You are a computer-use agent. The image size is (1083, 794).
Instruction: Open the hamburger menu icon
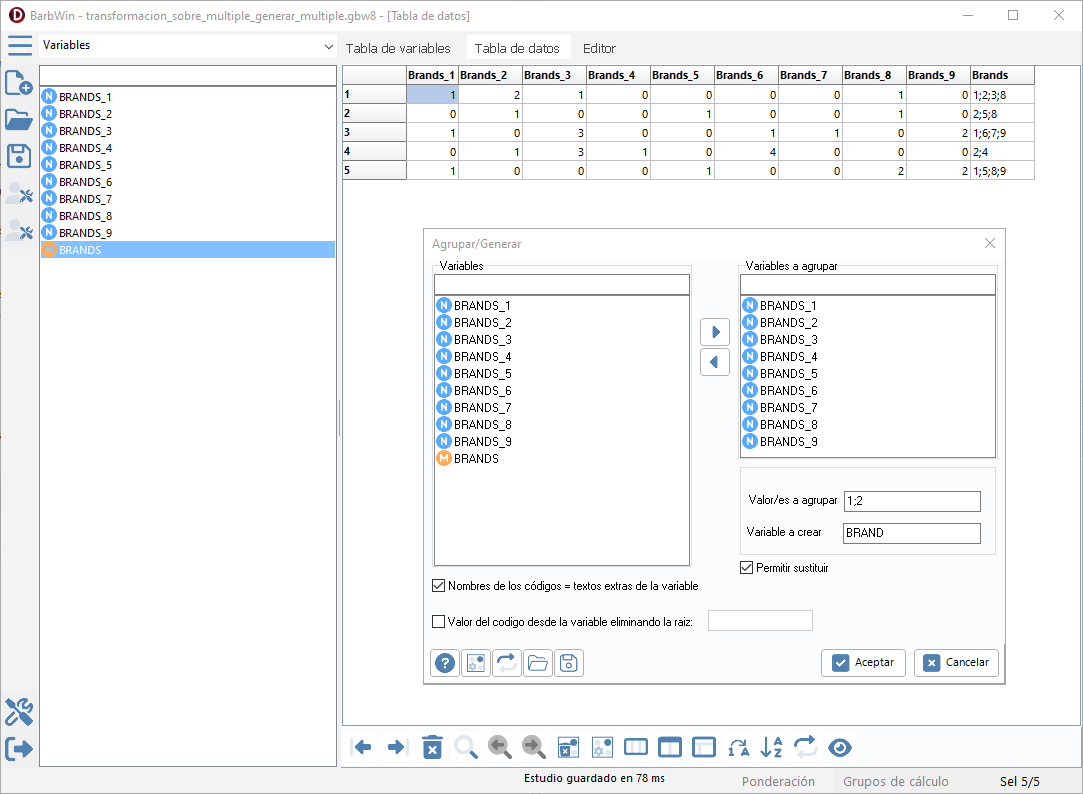pos(20,46)
